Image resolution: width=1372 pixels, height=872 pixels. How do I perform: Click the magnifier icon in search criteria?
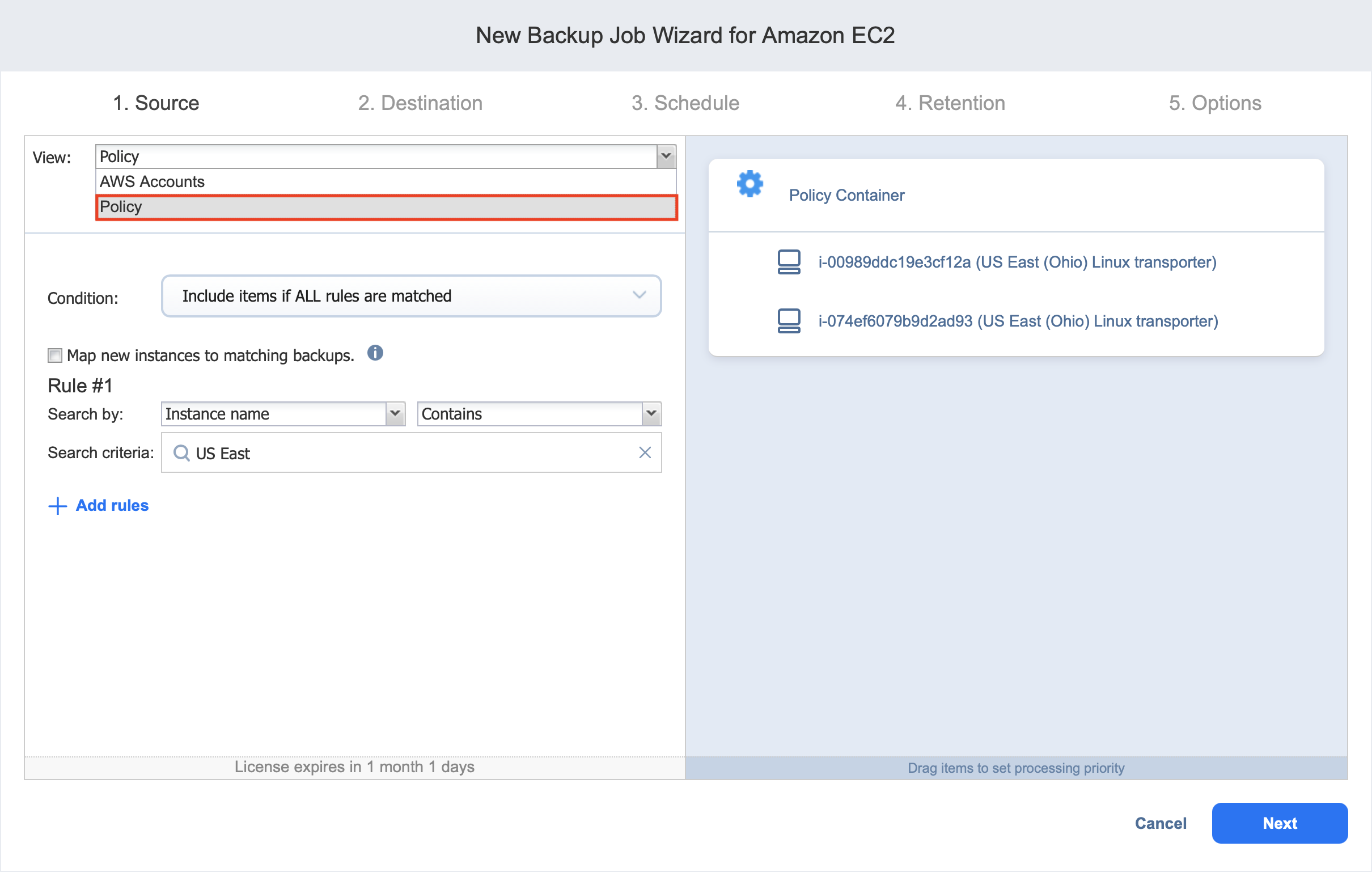181,452
